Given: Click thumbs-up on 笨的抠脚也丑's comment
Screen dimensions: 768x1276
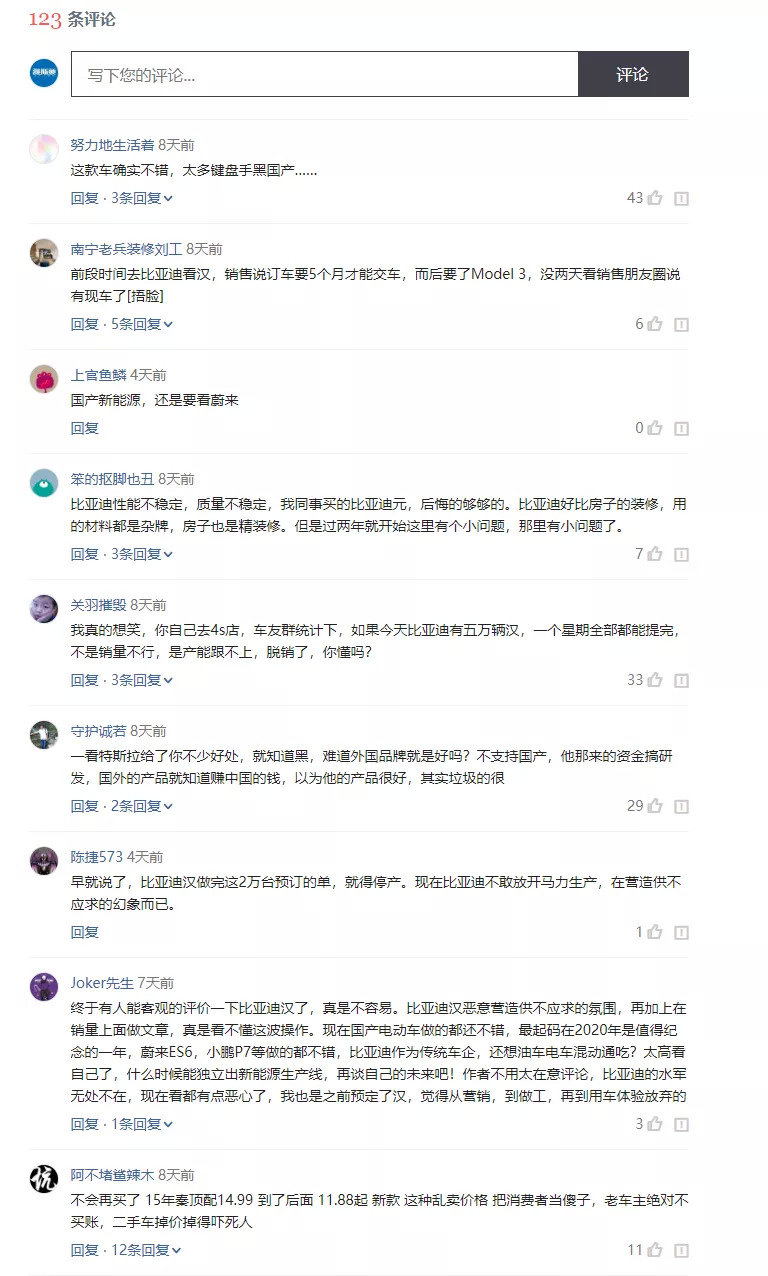Looking at the screenshot, I should point(655,554).
